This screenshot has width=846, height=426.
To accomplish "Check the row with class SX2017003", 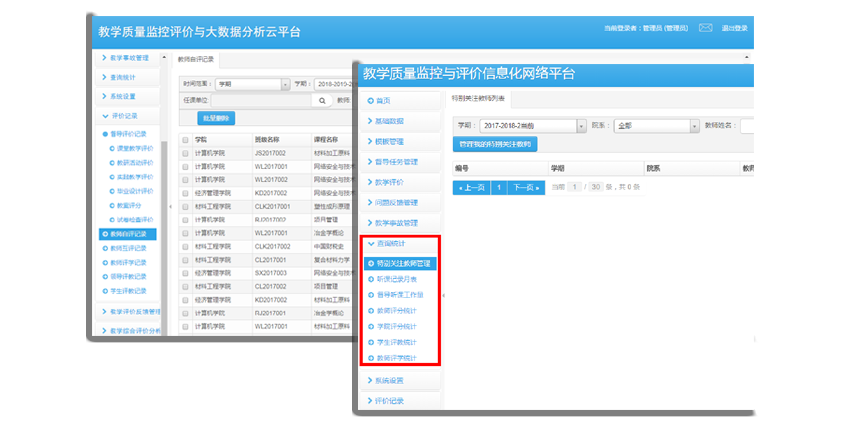I will click(x=185, y=273).
